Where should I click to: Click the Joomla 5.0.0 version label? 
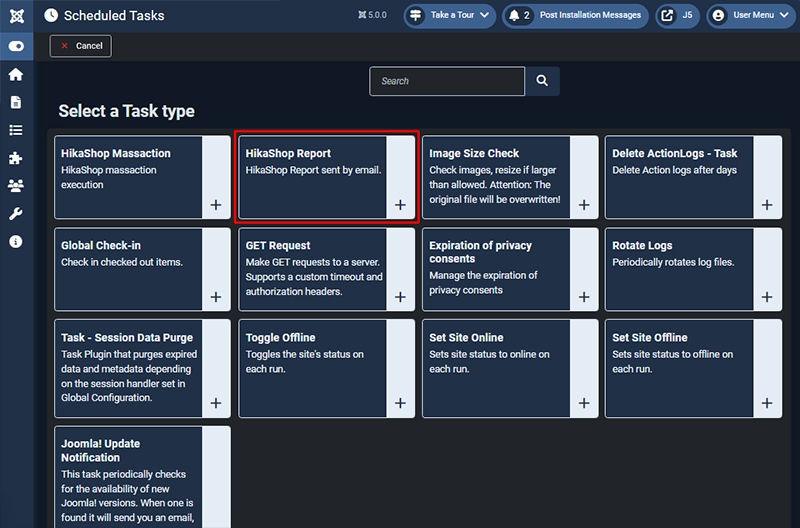pos(372,15)
